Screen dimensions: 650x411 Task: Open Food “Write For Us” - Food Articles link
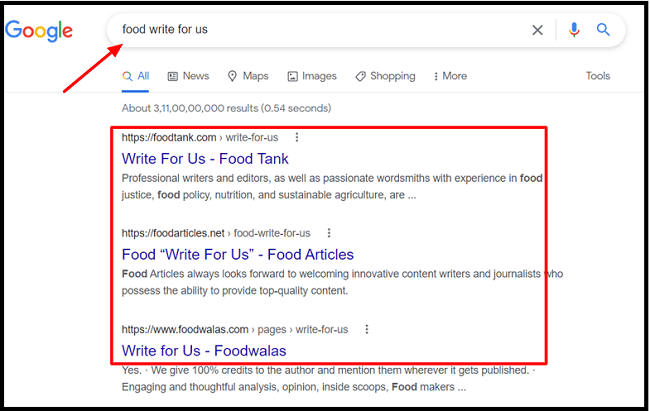tap(238, 255)
